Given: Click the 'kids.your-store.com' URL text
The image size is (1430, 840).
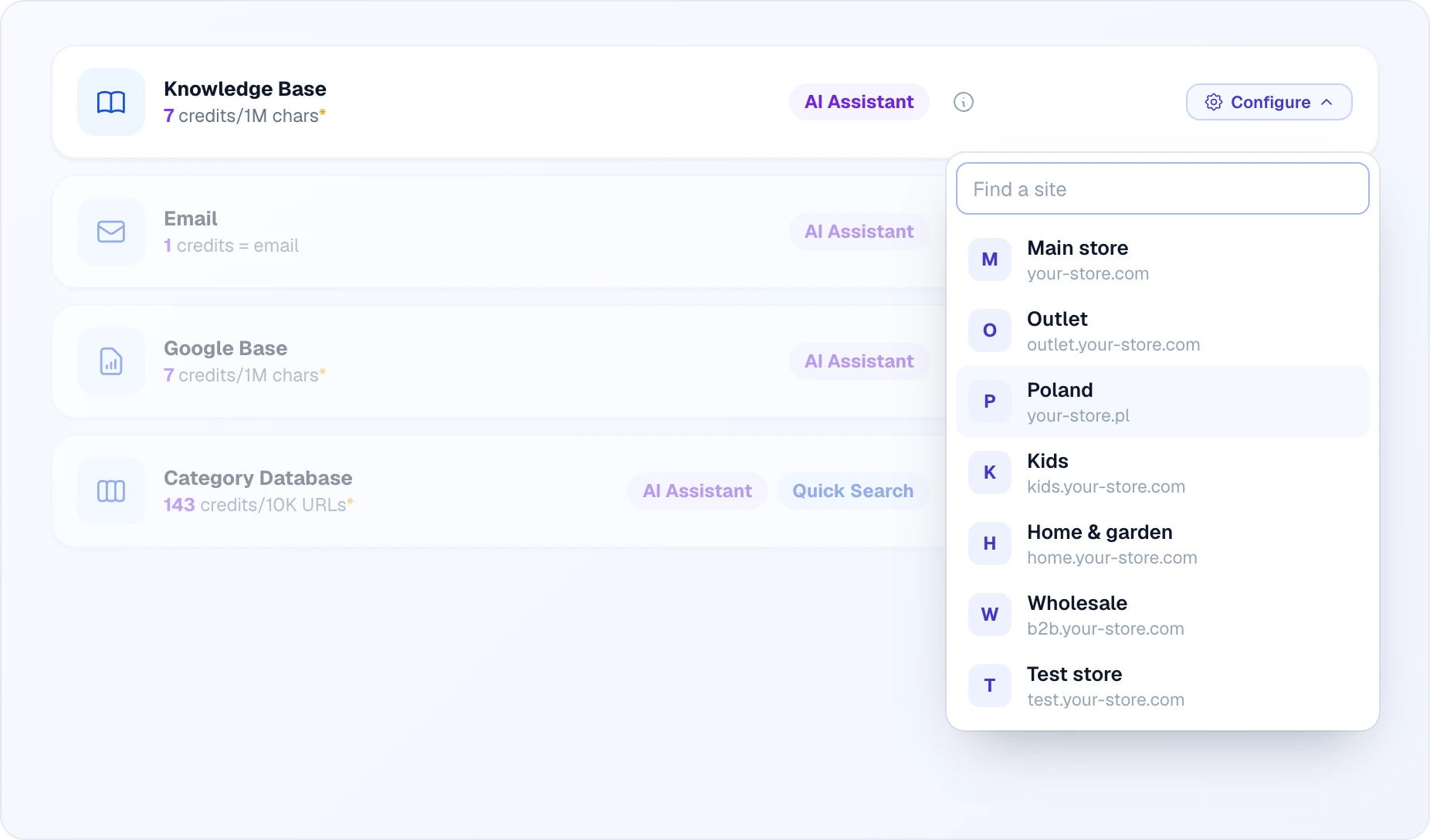Looking at the screenshot, I should point(1106,486).
